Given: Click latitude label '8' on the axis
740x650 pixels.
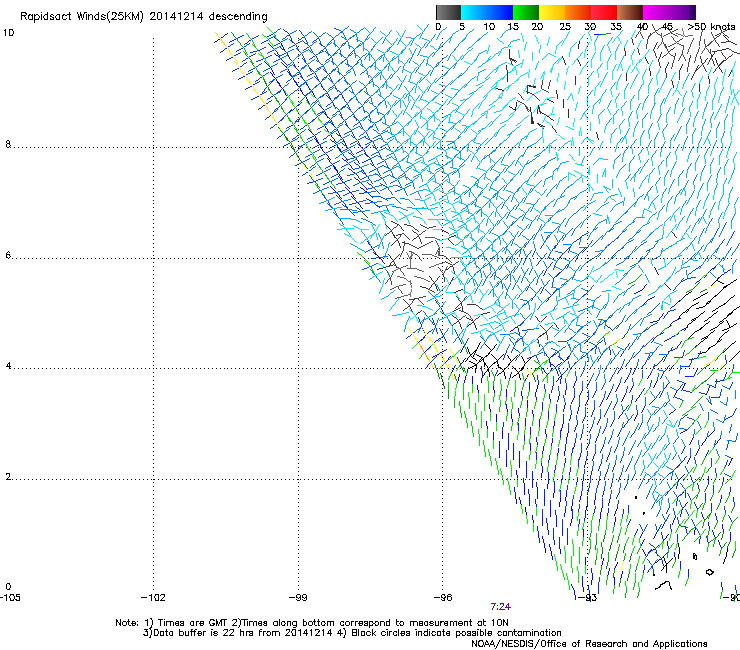Looking at the screenshot, I should [8, 144].
